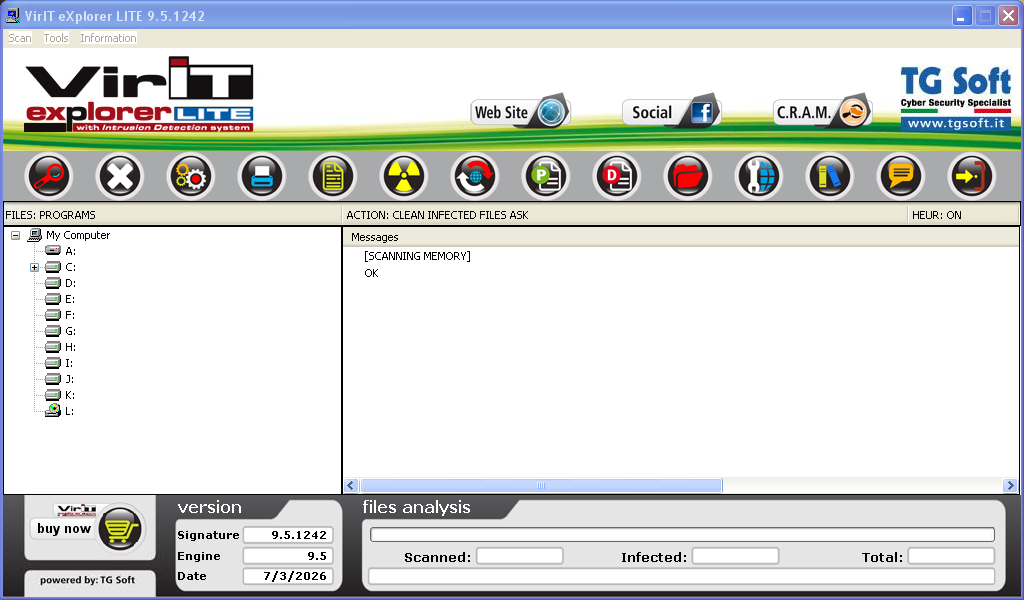Screen dimensions: 1024x600
Task: Click the www.tgsoft.it link
Action: pos(956,123)
